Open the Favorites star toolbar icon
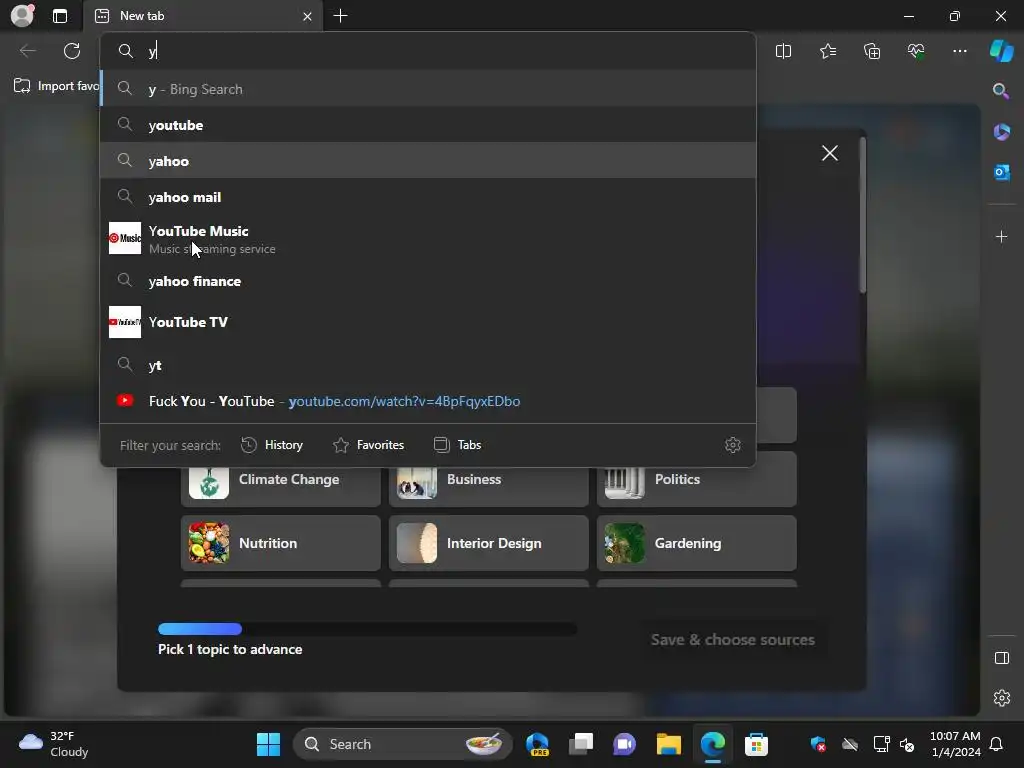 click(x=827, y=51)
